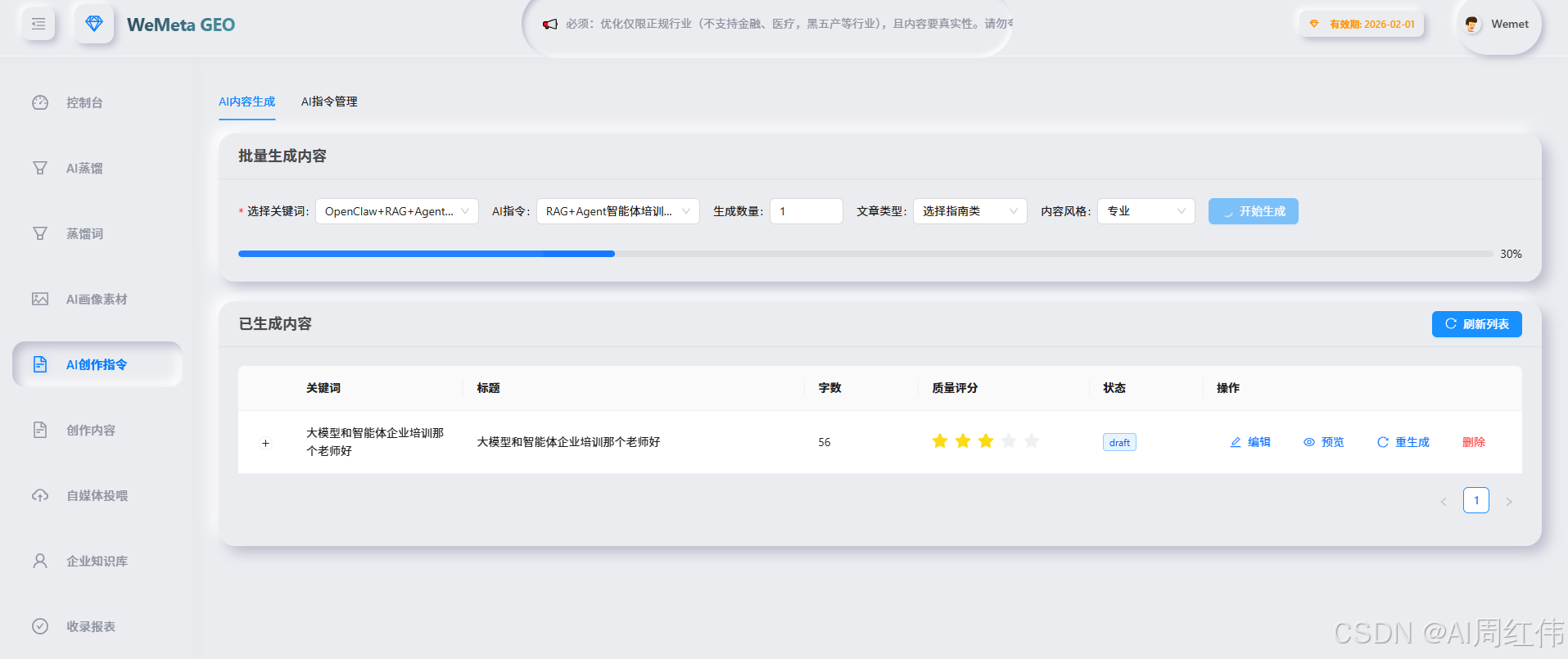1568x659 pixels.
Task: Click the 30% progress label
Action: (1511, 254)
